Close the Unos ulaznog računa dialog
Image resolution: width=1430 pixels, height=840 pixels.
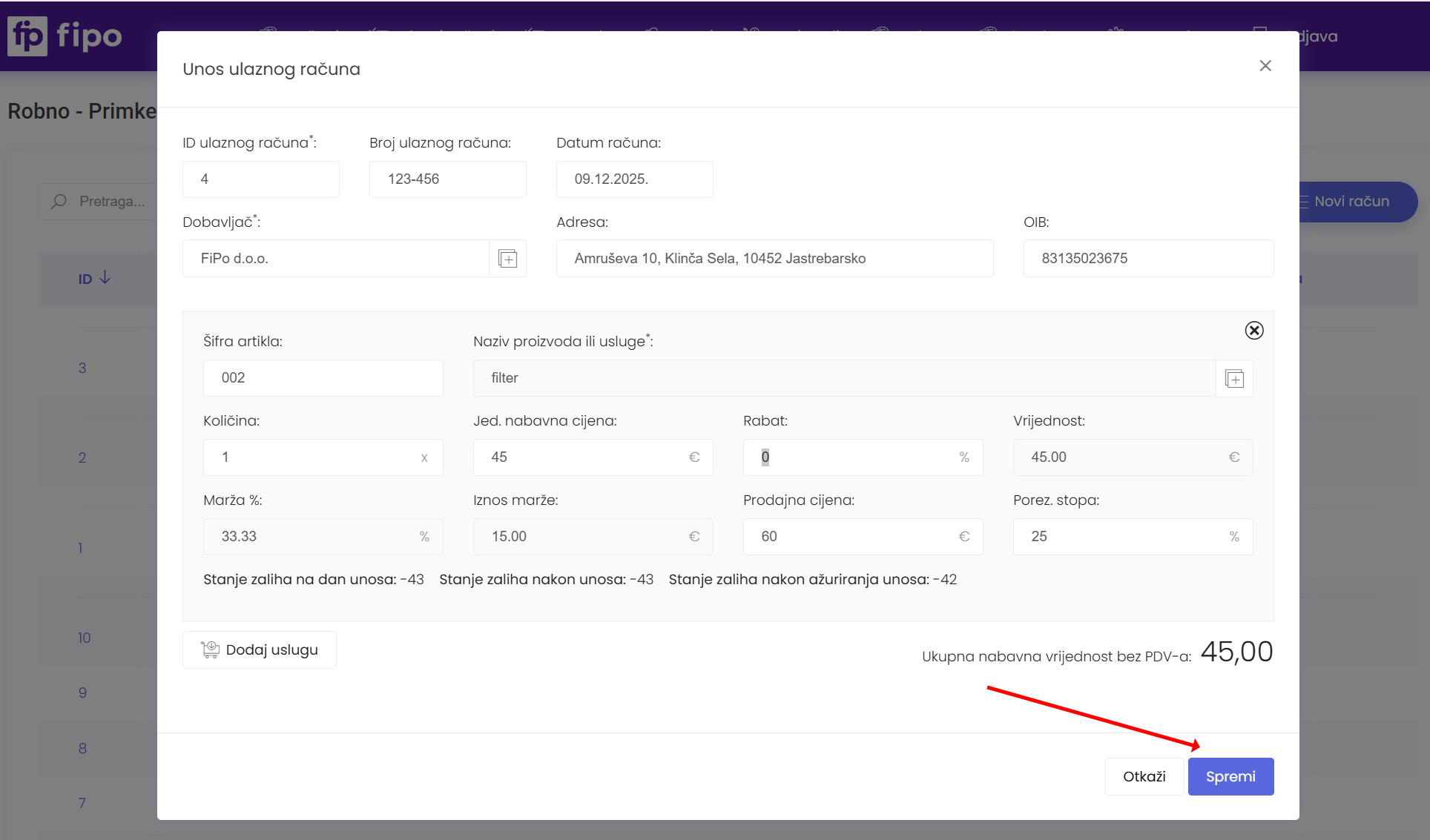click(1265, 66)
